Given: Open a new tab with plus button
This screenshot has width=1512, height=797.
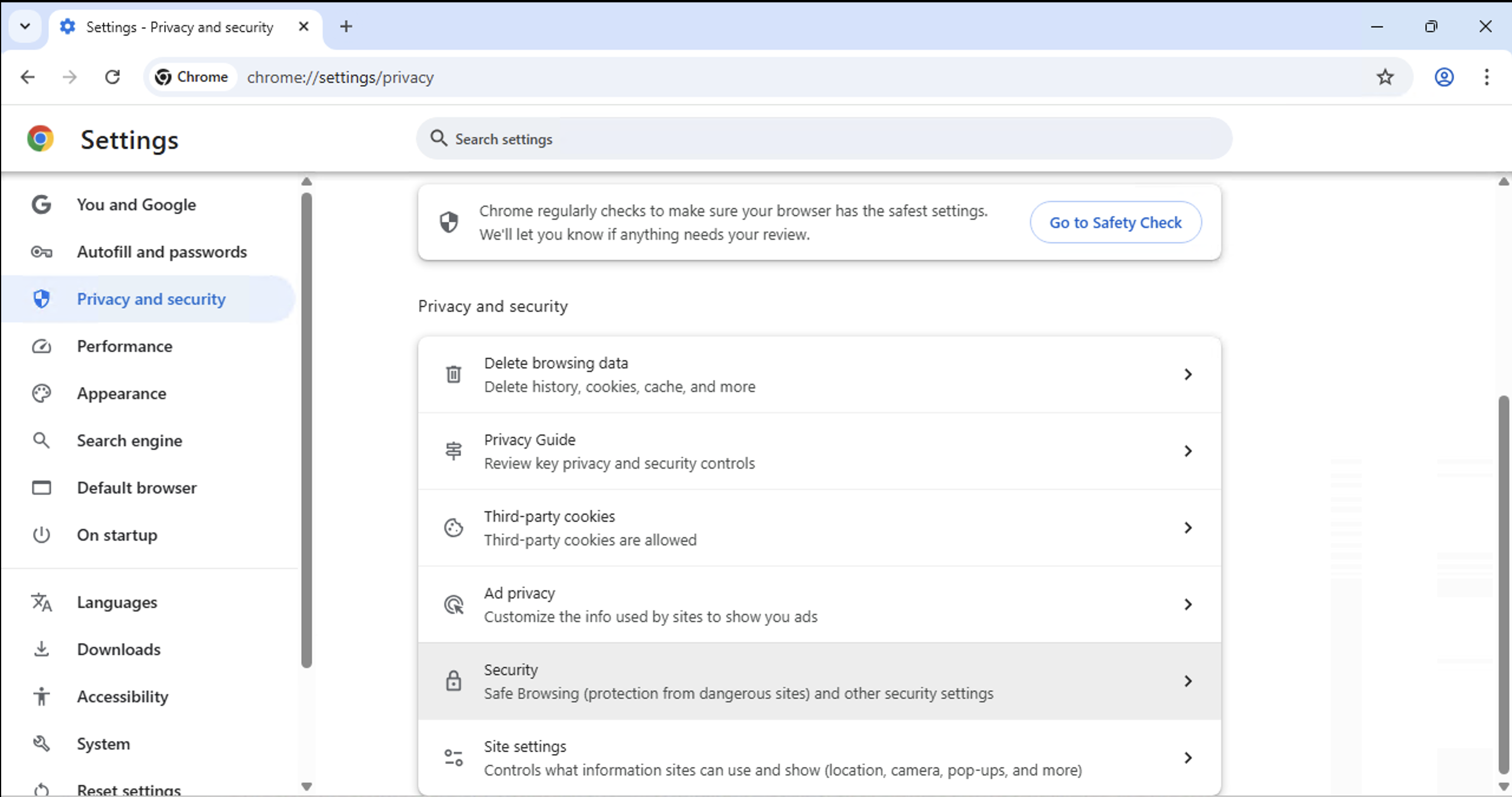Looking at the screenshot, I should (346, 27).
